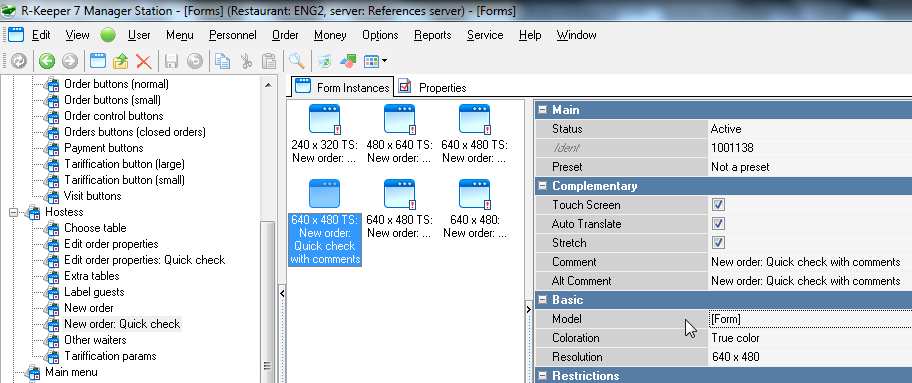
Task: Collapse the Restrictions properties section
Action: [x=543, y=375]
